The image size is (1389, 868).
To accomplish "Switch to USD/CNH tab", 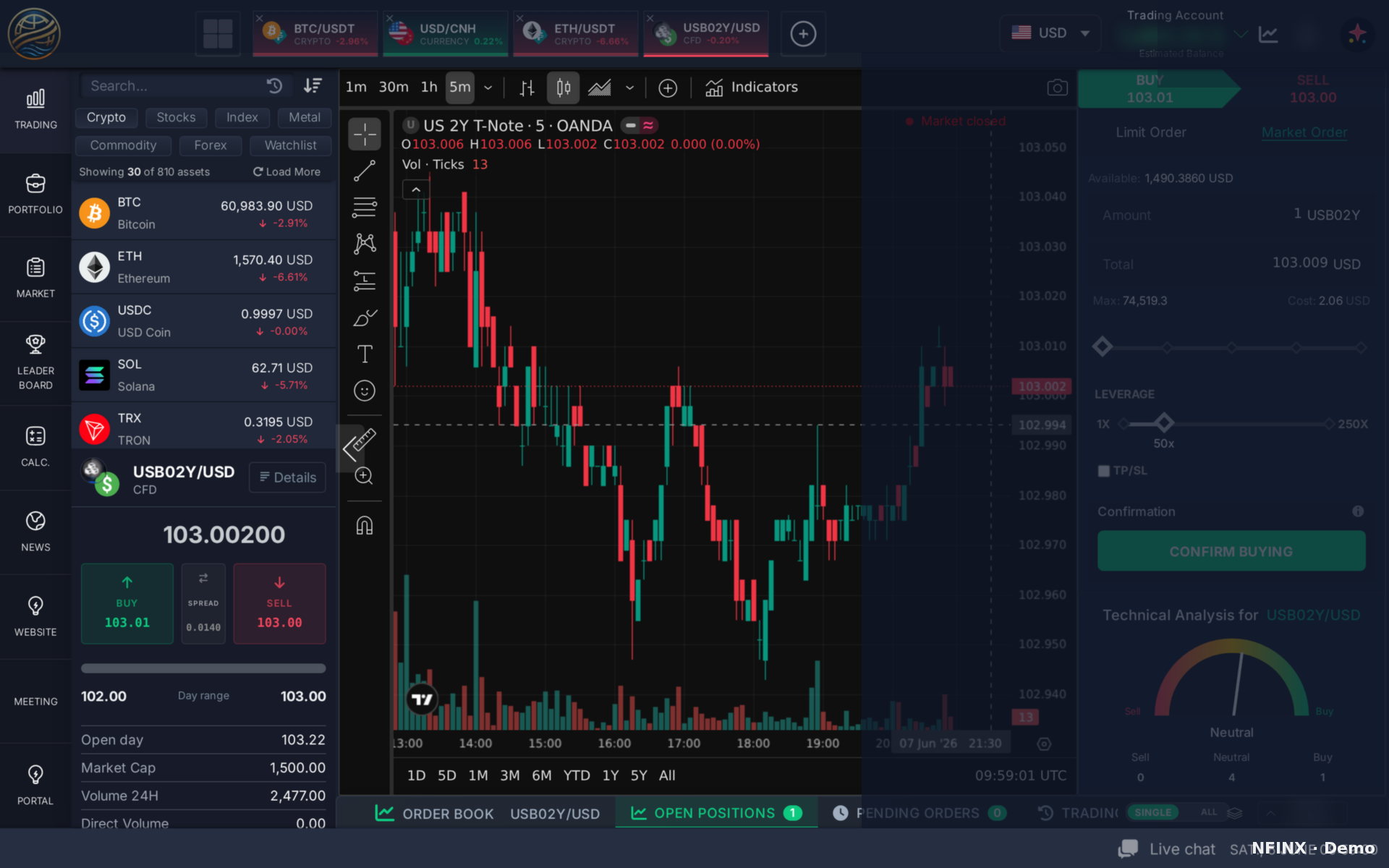I will click(x=446, y=33).
